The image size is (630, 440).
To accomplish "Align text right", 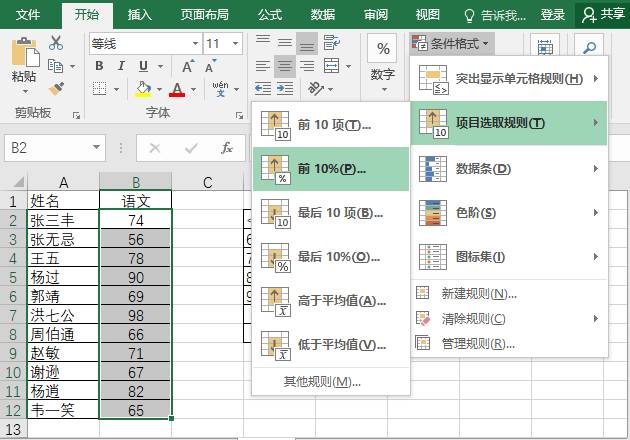I will 307,66.
